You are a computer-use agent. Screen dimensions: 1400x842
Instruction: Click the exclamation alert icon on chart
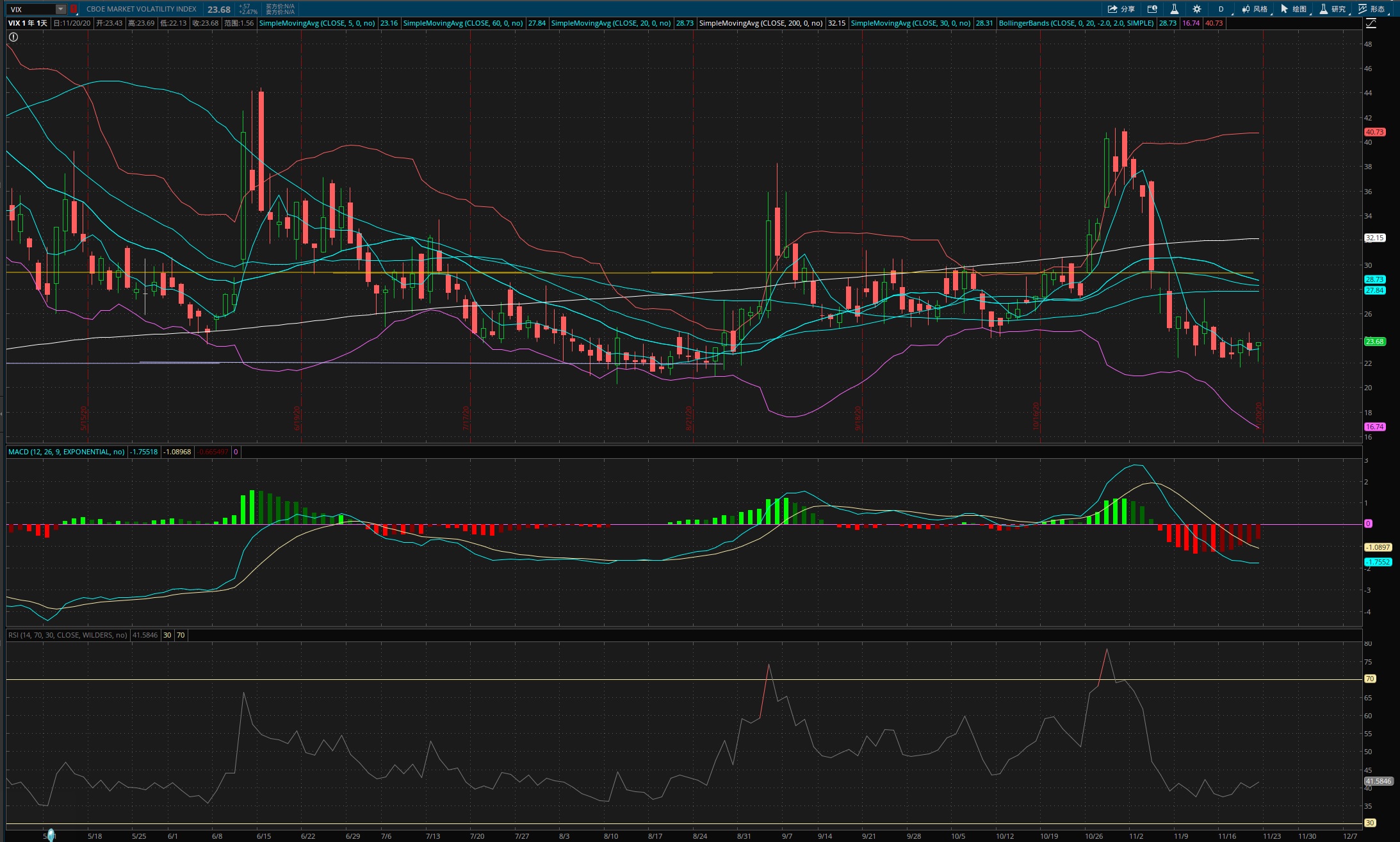point(13,37)
